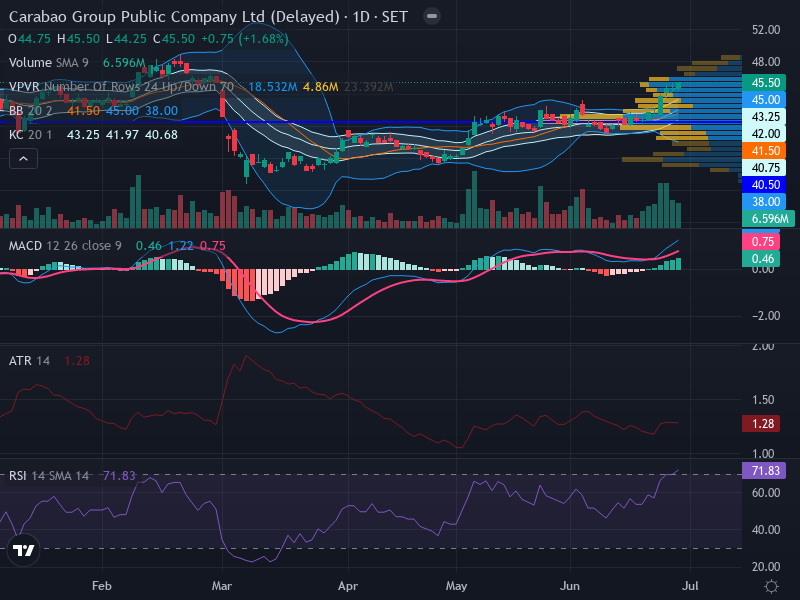
Task: Click the TradingView logo icon
Action: [x=23, y=550]
